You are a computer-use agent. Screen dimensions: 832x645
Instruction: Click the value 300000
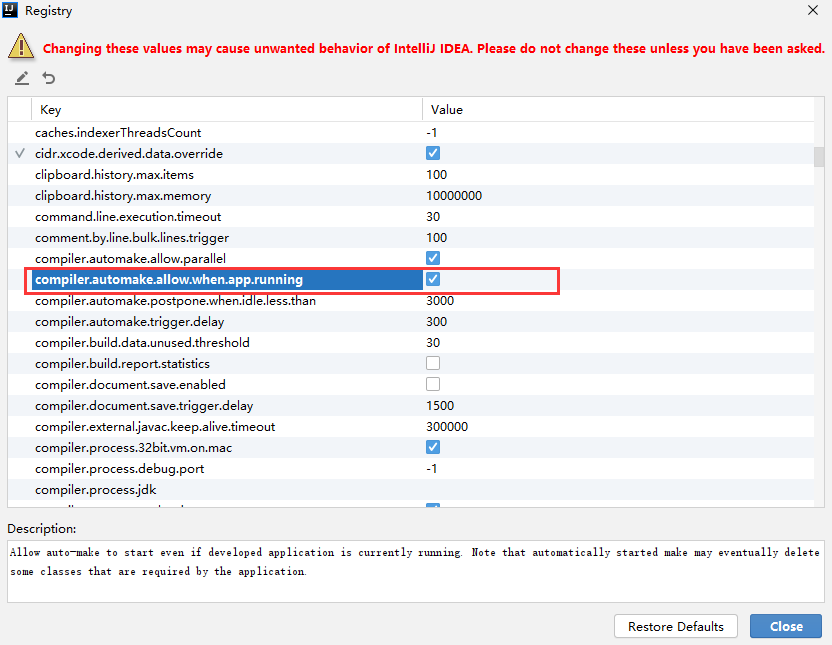[447, 427]
